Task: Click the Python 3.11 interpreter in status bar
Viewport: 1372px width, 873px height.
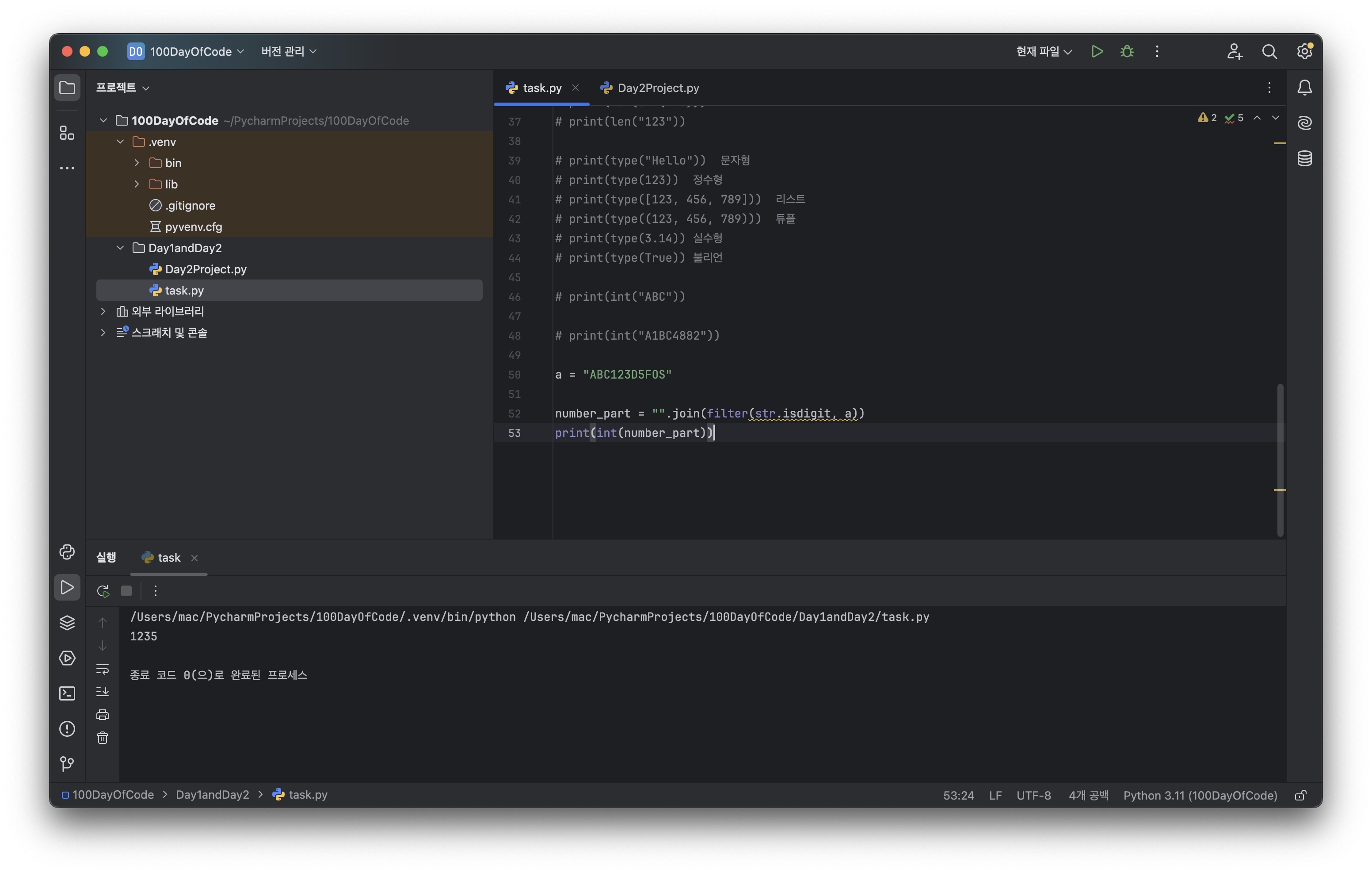Action: pos(1200,796)
